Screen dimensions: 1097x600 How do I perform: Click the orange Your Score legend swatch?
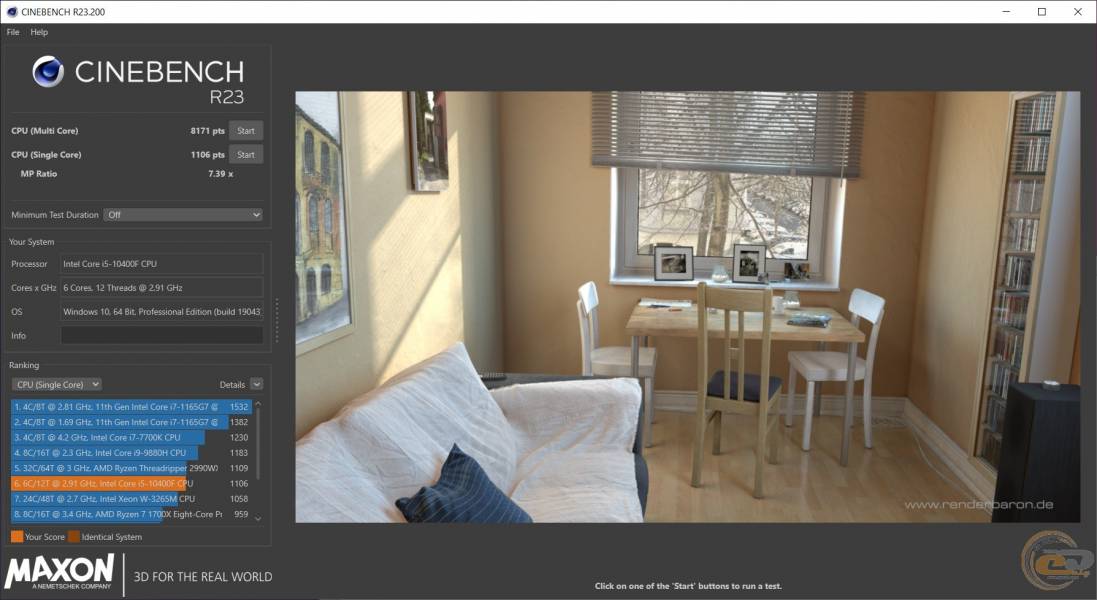[x=17, y=536]
